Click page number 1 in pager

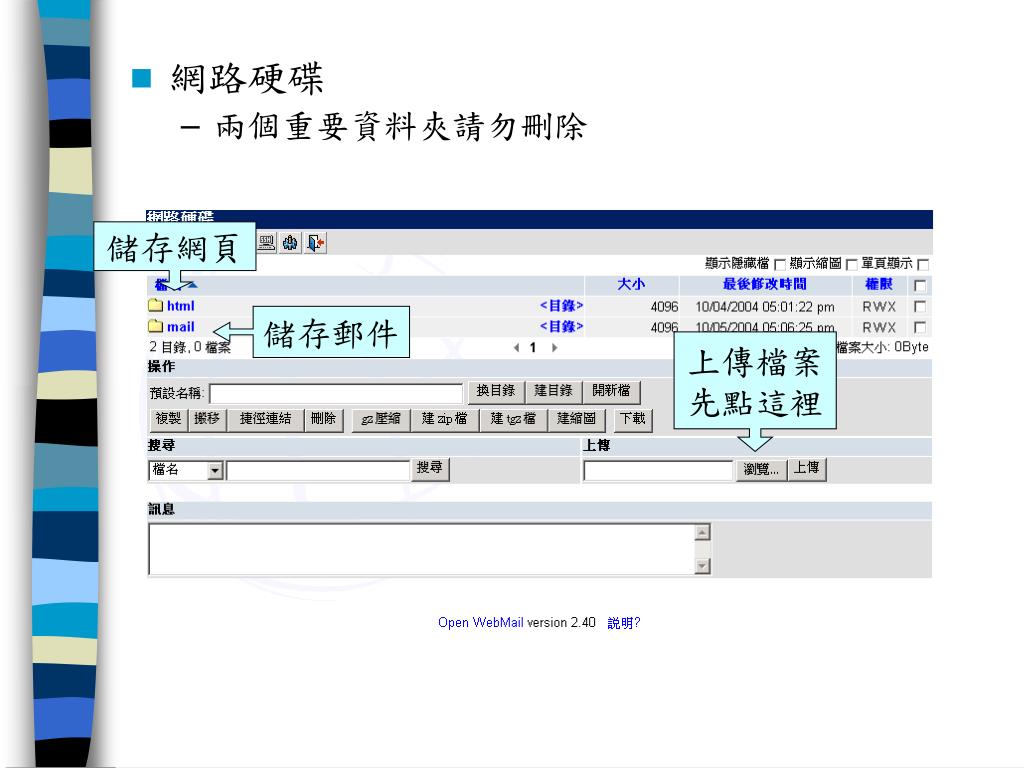point(533,347)
